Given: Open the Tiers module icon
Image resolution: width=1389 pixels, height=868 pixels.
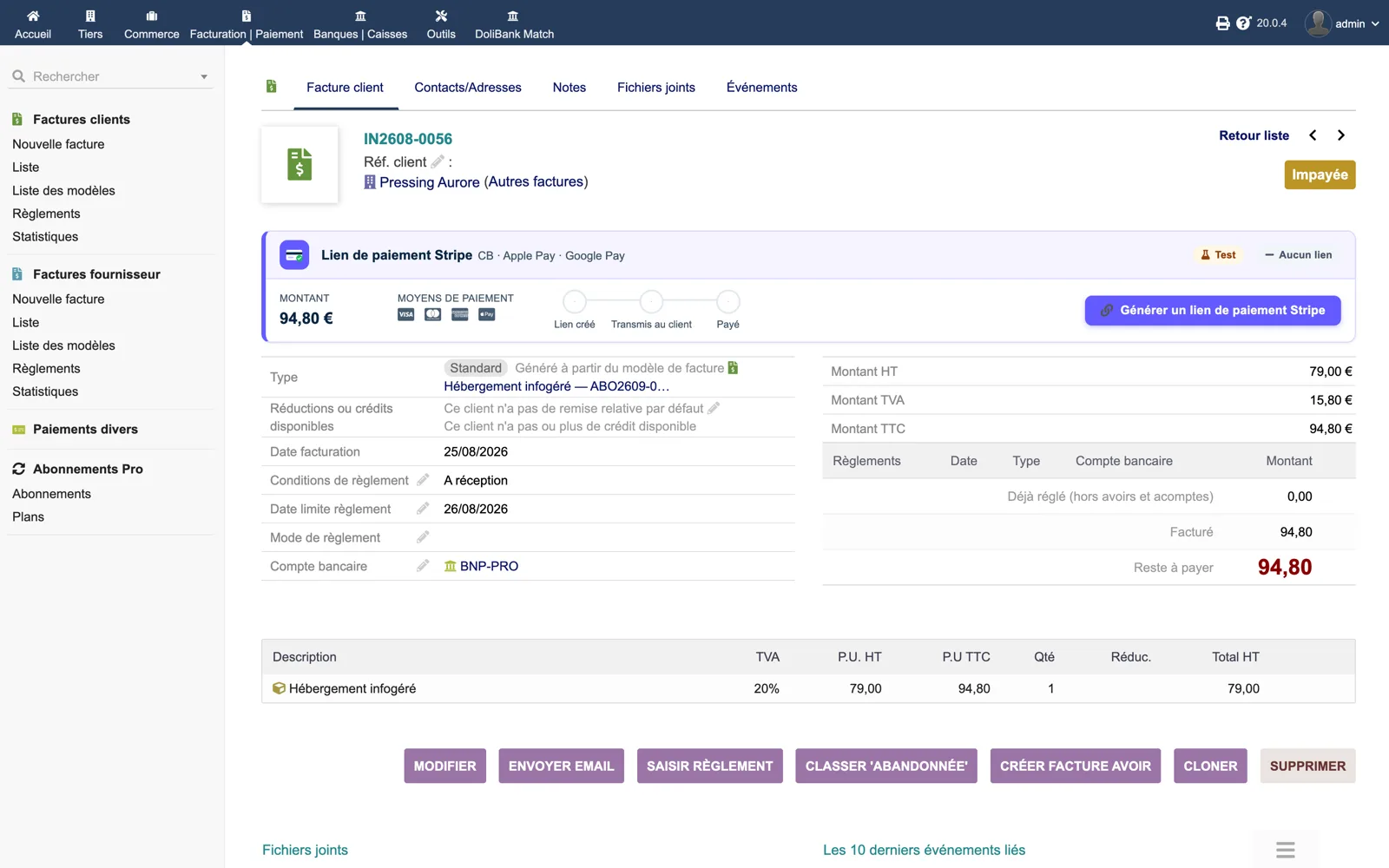Looking at the screenshot, I should click(90, 16).
